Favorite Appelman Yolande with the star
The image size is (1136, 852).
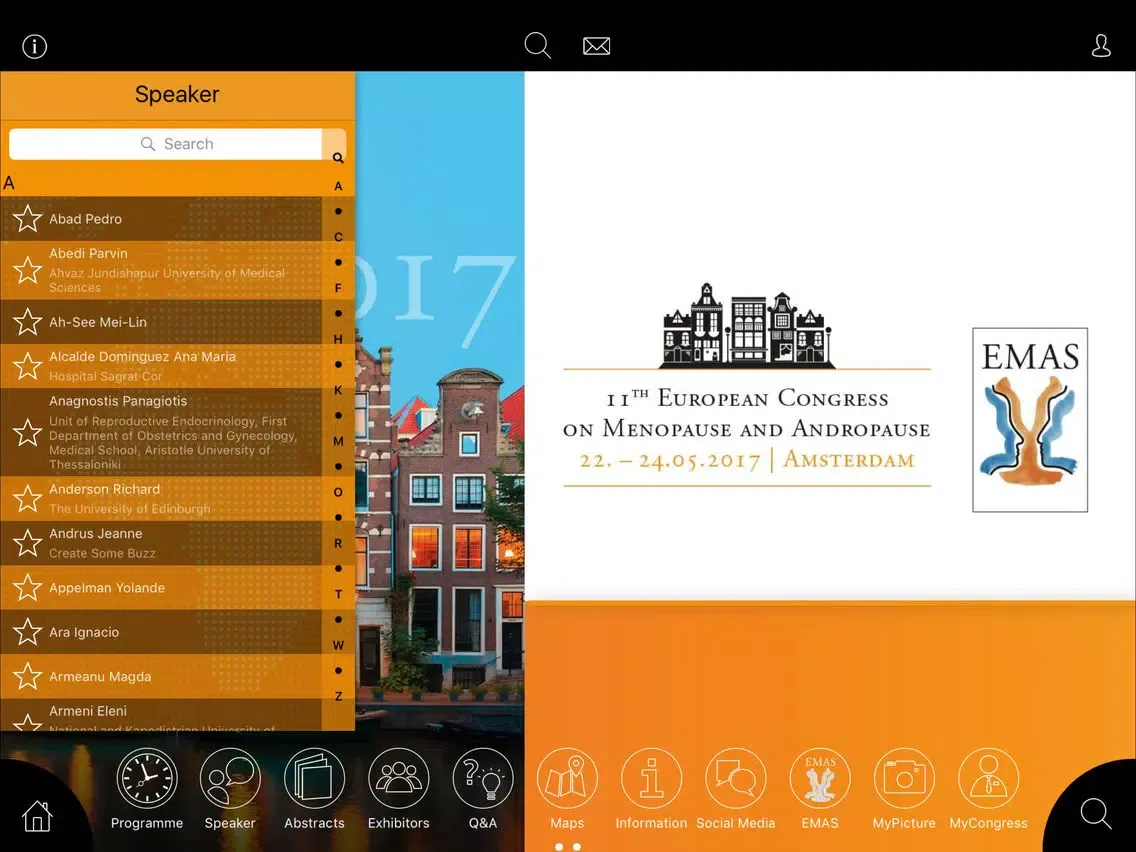coord(28,588)
